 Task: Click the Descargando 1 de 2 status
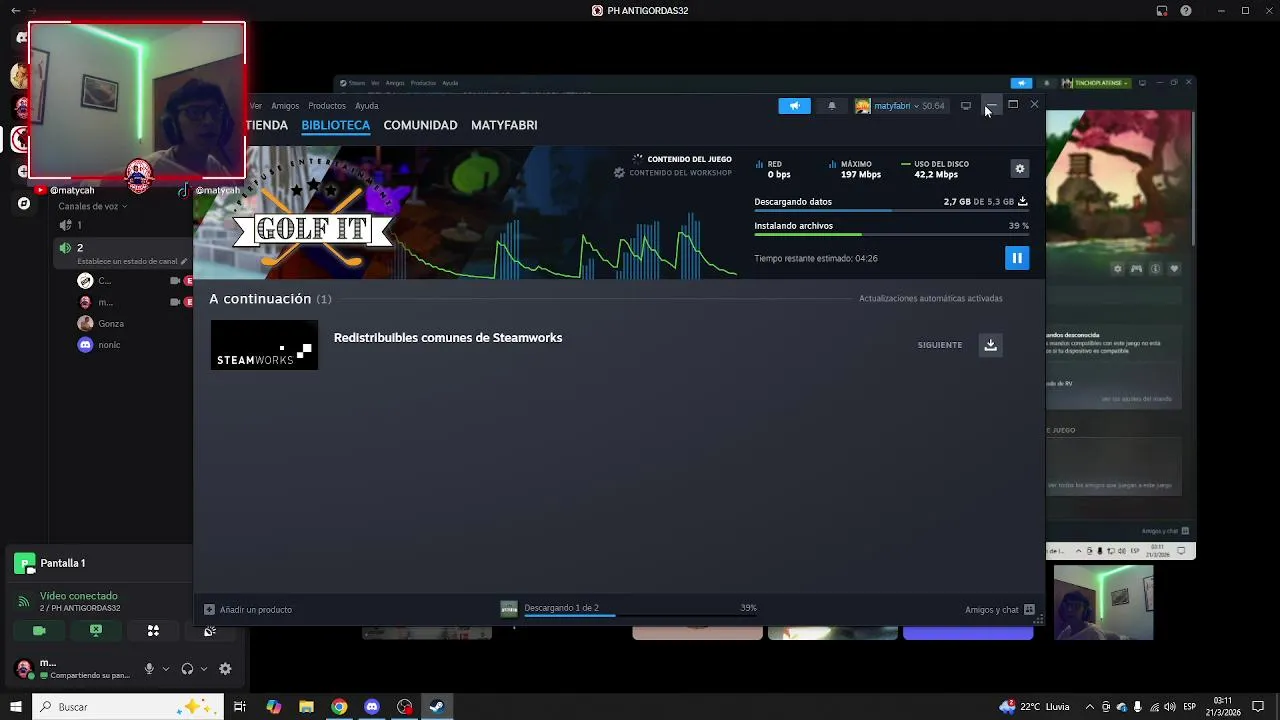point(561,608)
